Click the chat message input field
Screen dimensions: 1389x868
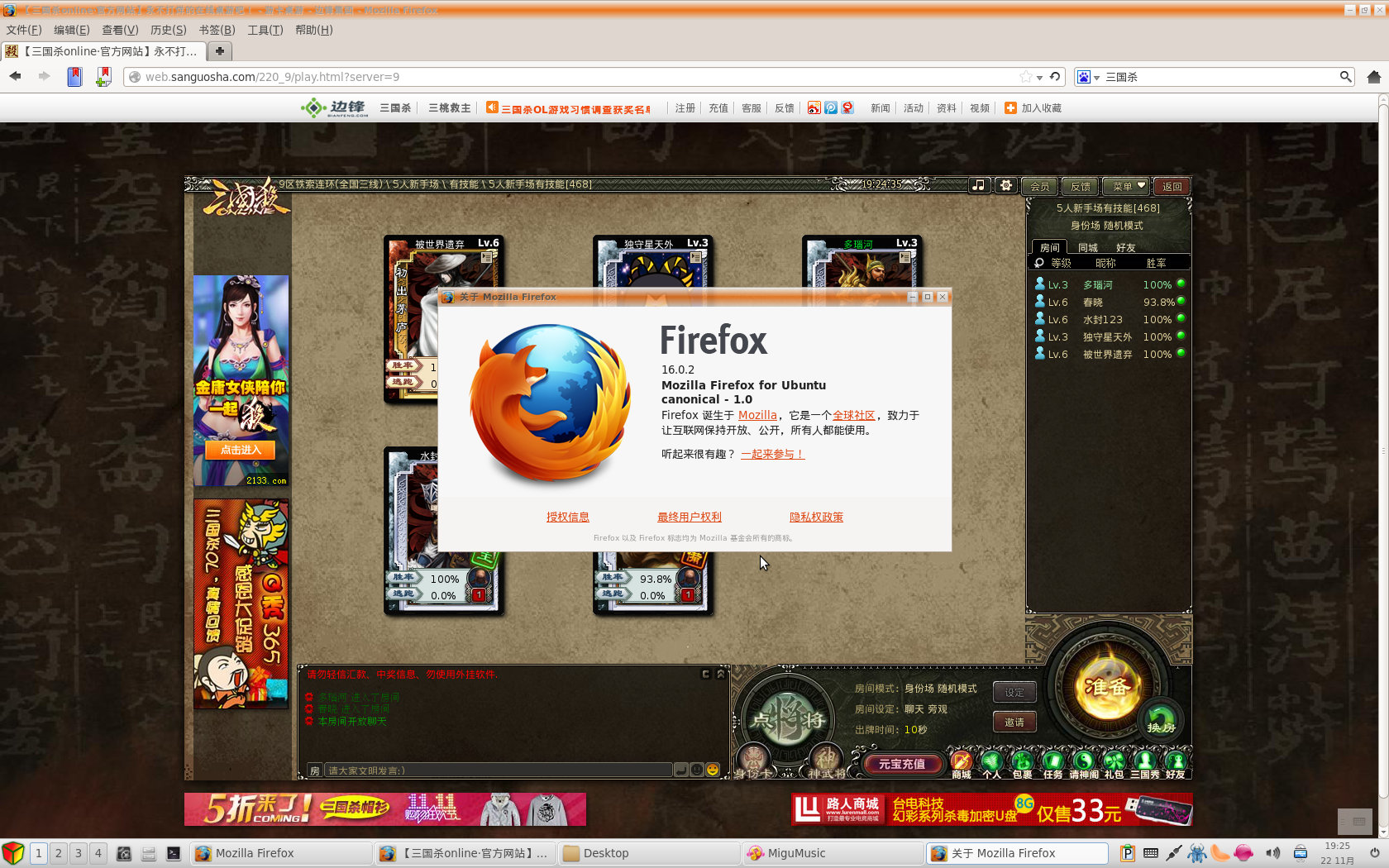coord(498,770)
